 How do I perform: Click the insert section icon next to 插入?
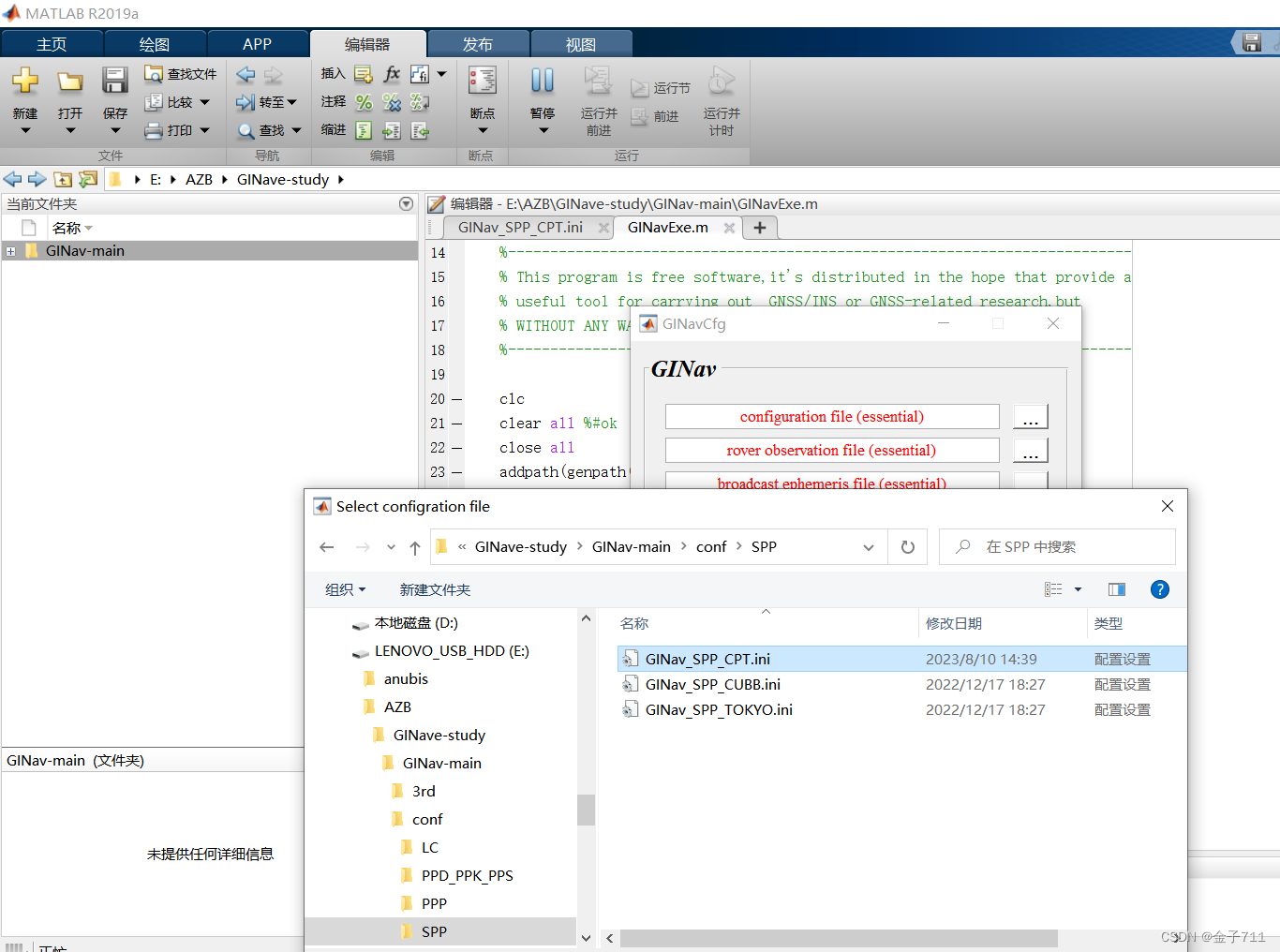[x=364, y=74]
